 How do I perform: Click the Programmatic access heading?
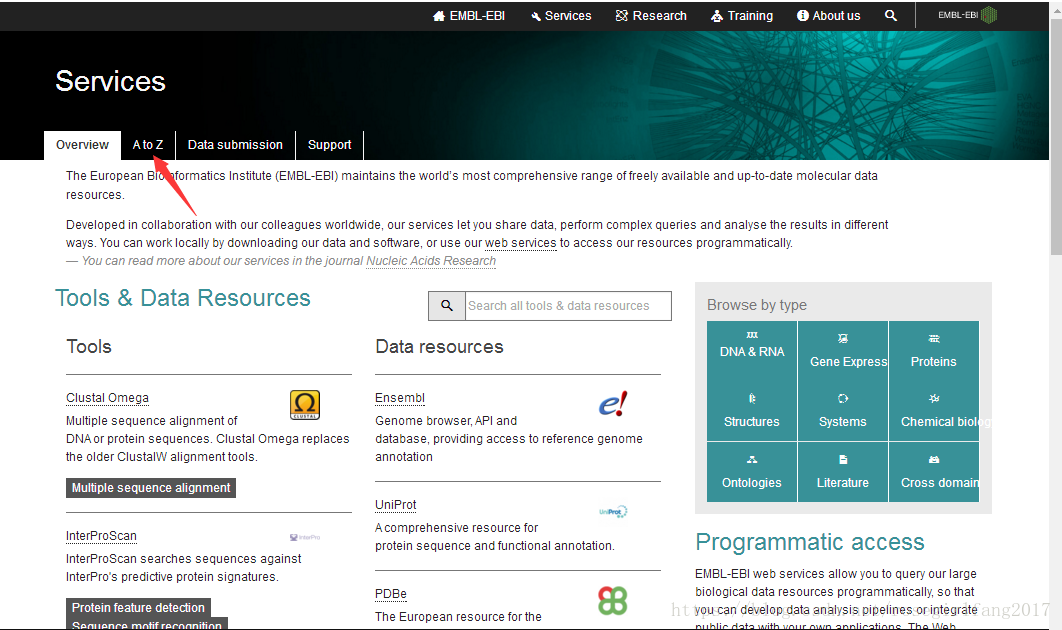pos(809,542)
